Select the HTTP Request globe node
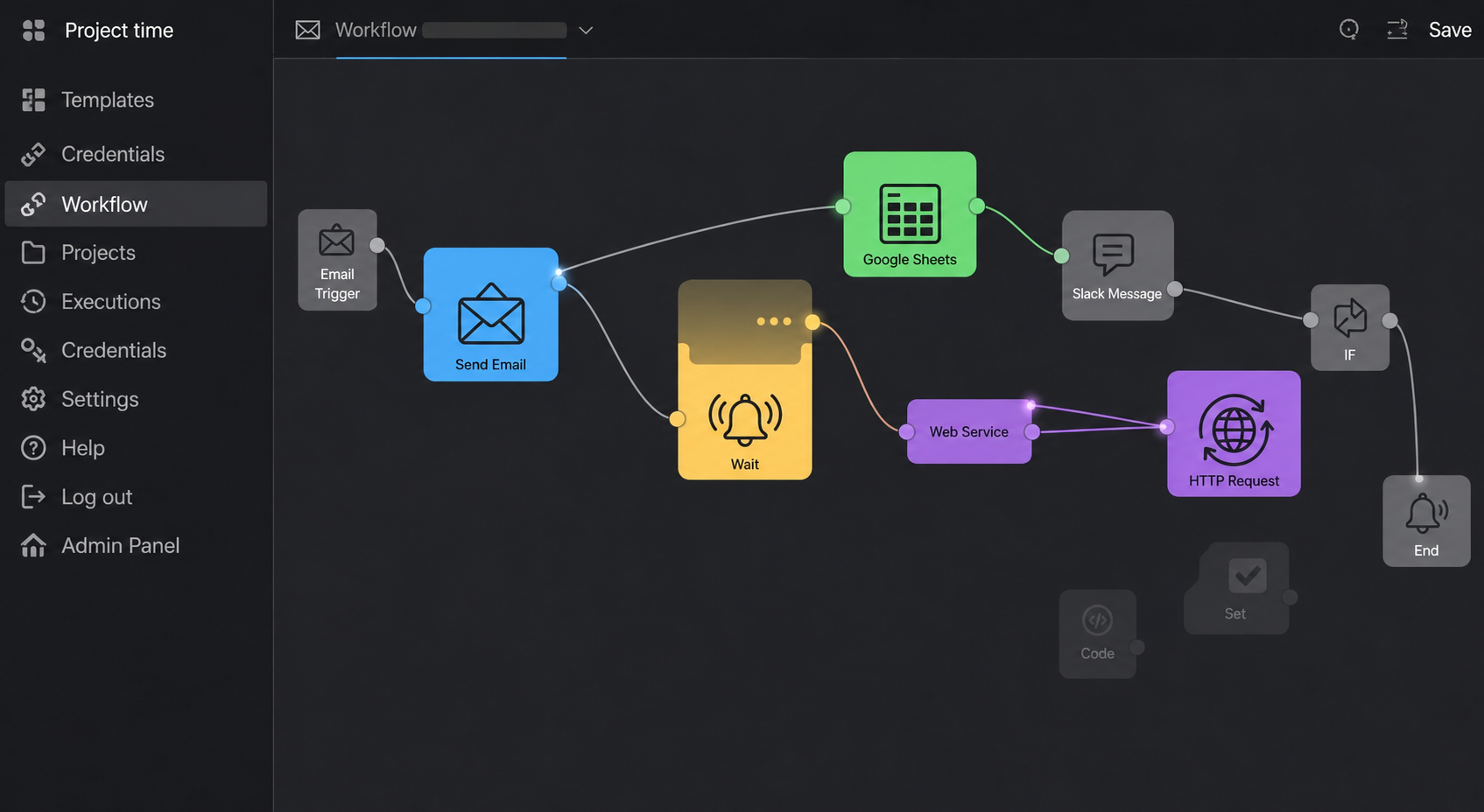Viewport: 1484px width, 812px height. point(1234,434)
